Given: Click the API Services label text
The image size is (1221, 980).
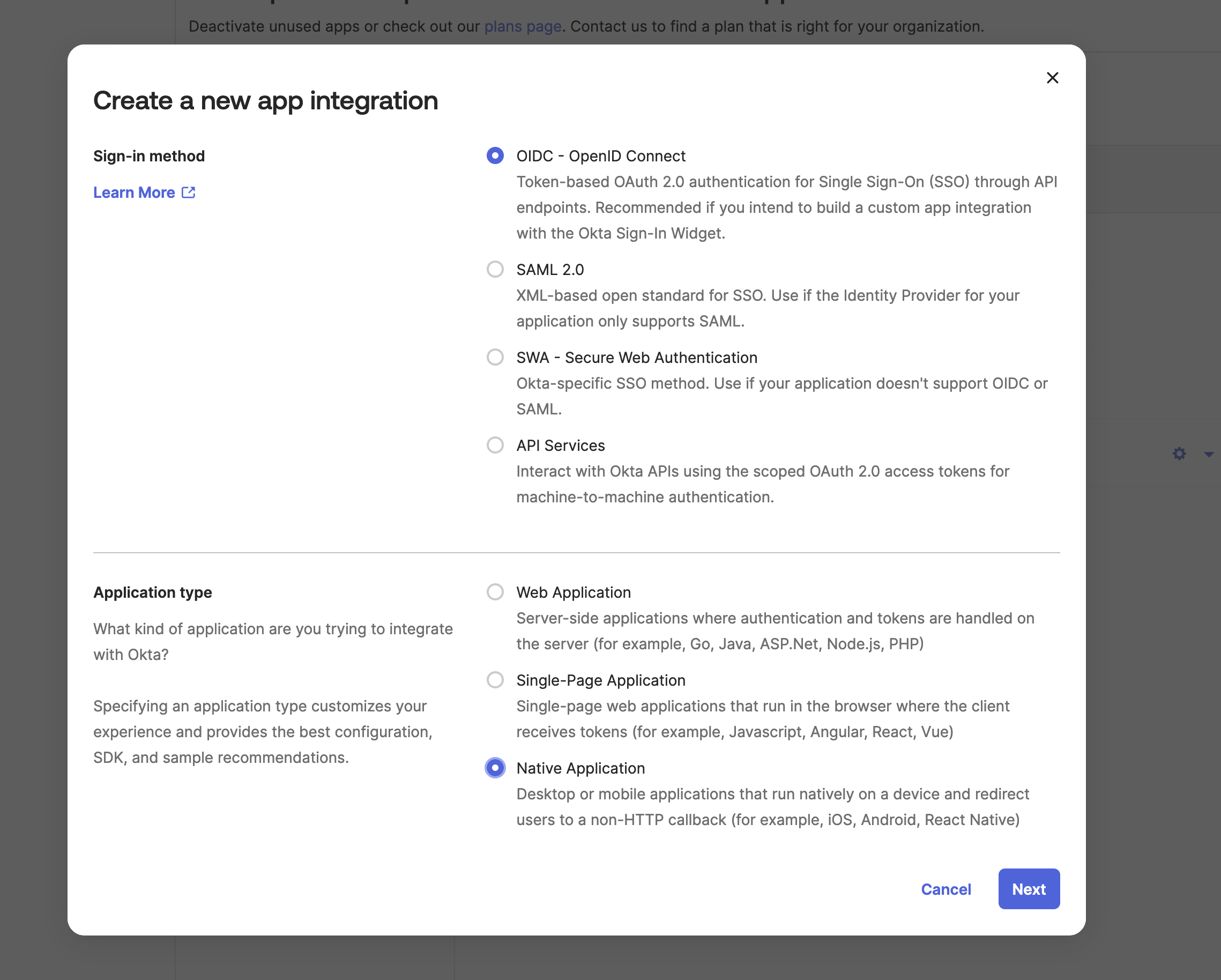Looking at the screenshot, I should pyautogui.click(x=560, y=446).
